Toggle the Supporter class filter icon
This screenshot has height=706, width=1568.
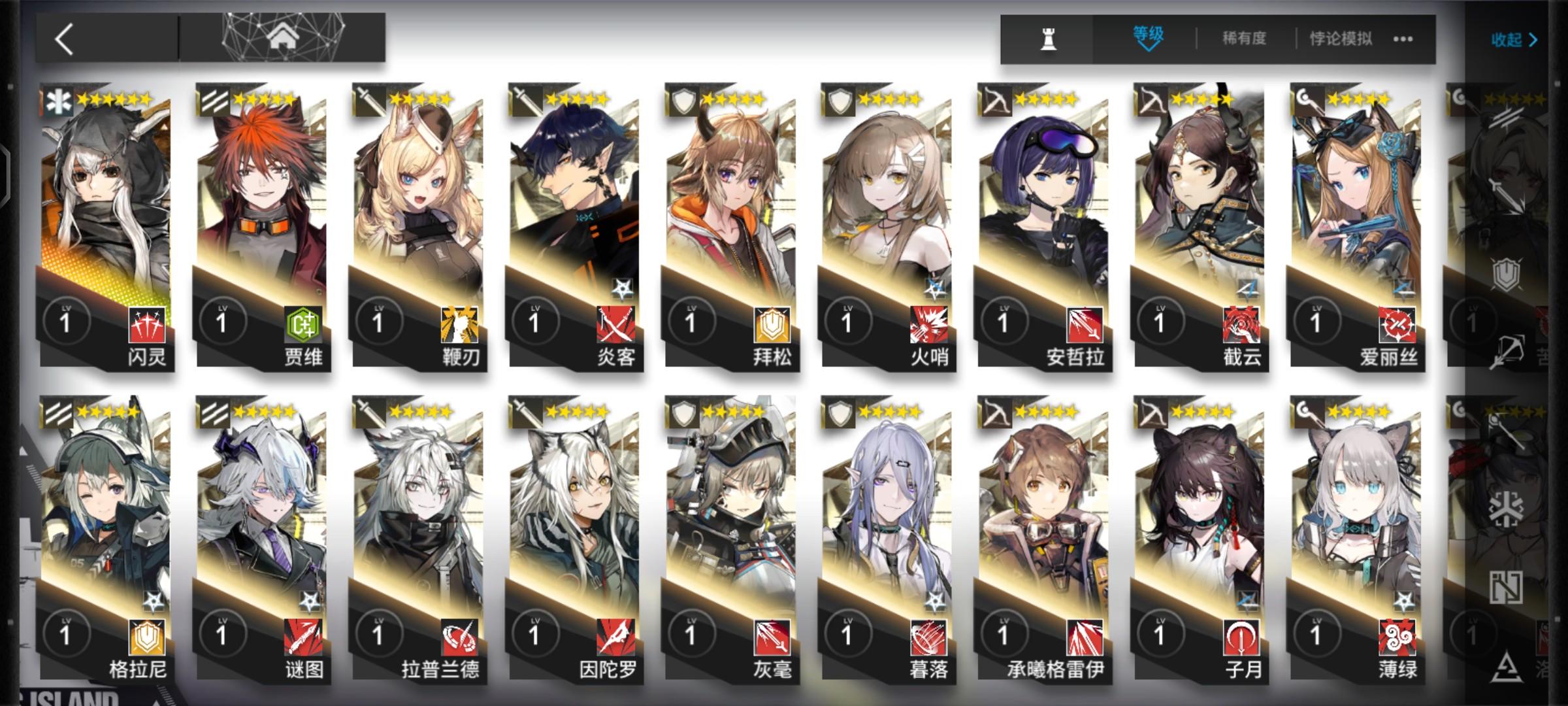pos(1507,586)
